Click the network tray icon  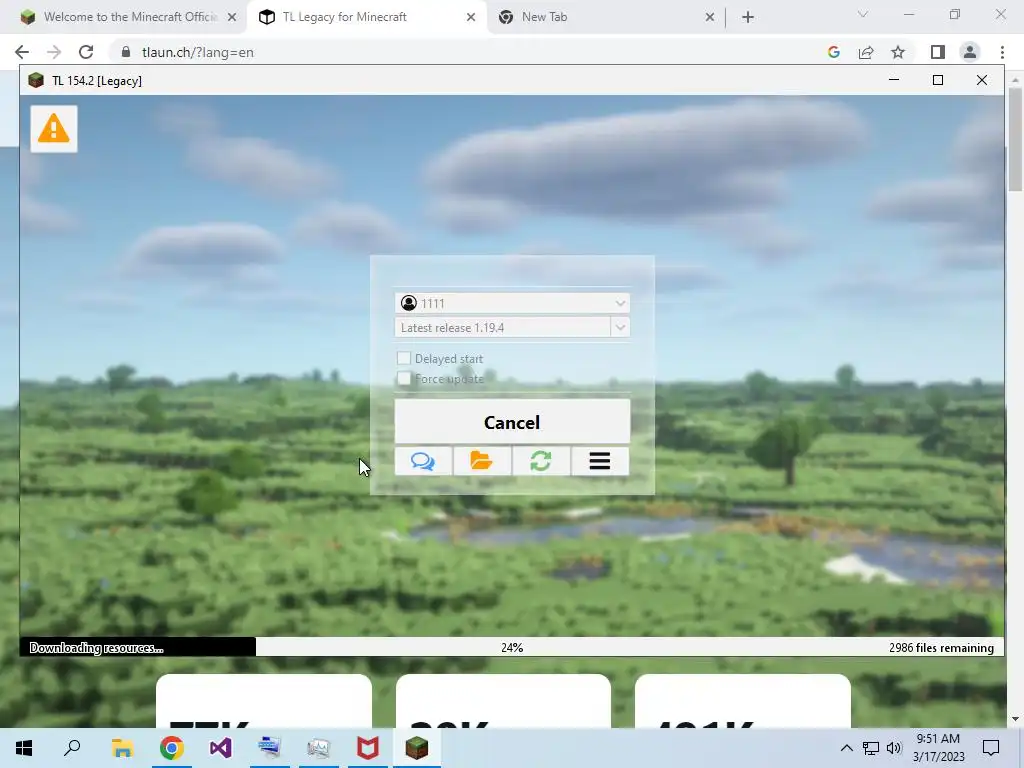[871, 748]
